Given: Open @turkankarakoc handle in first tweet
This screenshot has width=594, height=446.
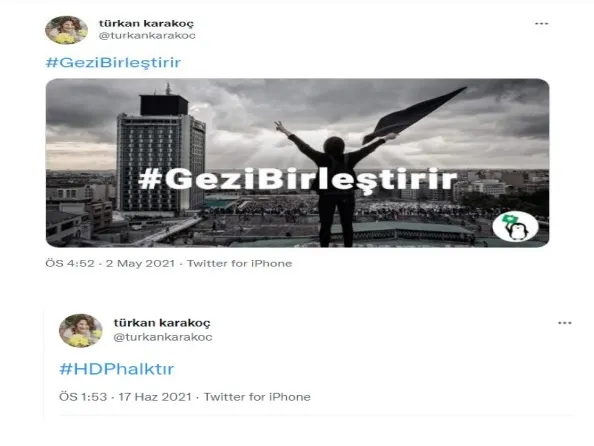Looking at the screenshot, I should [147, 36].
